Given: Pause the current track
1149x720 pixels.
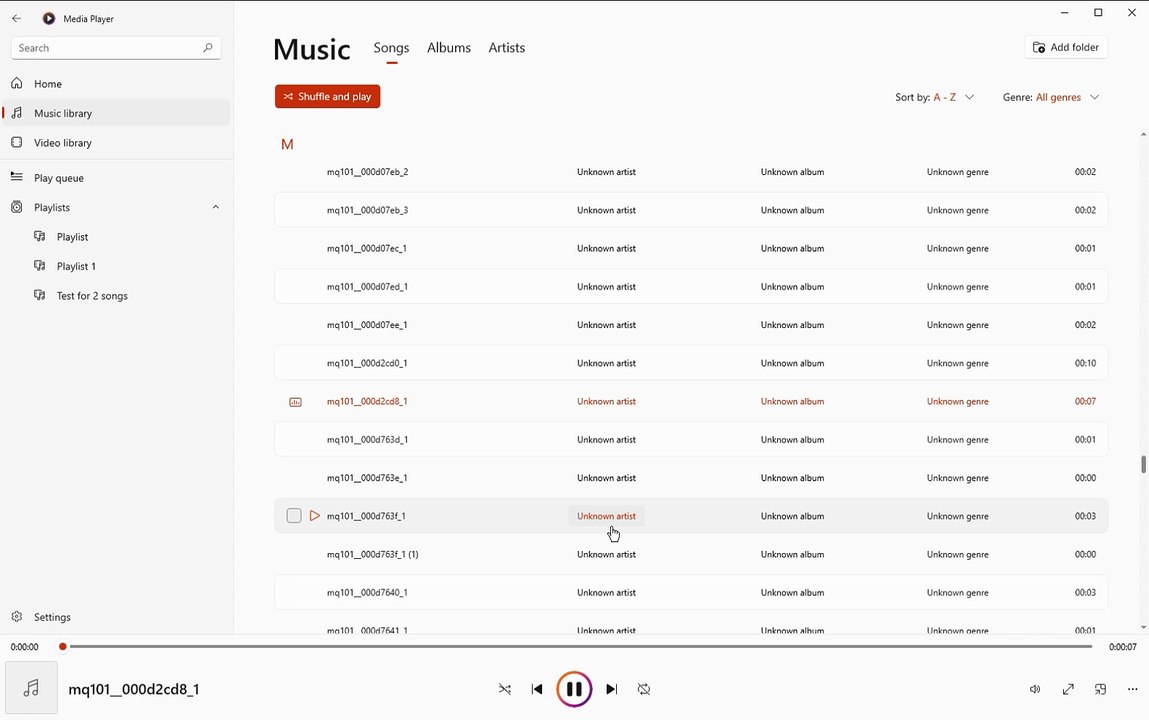Looking at the screenshot, I should pyautogui.click(x=574, y=689).
